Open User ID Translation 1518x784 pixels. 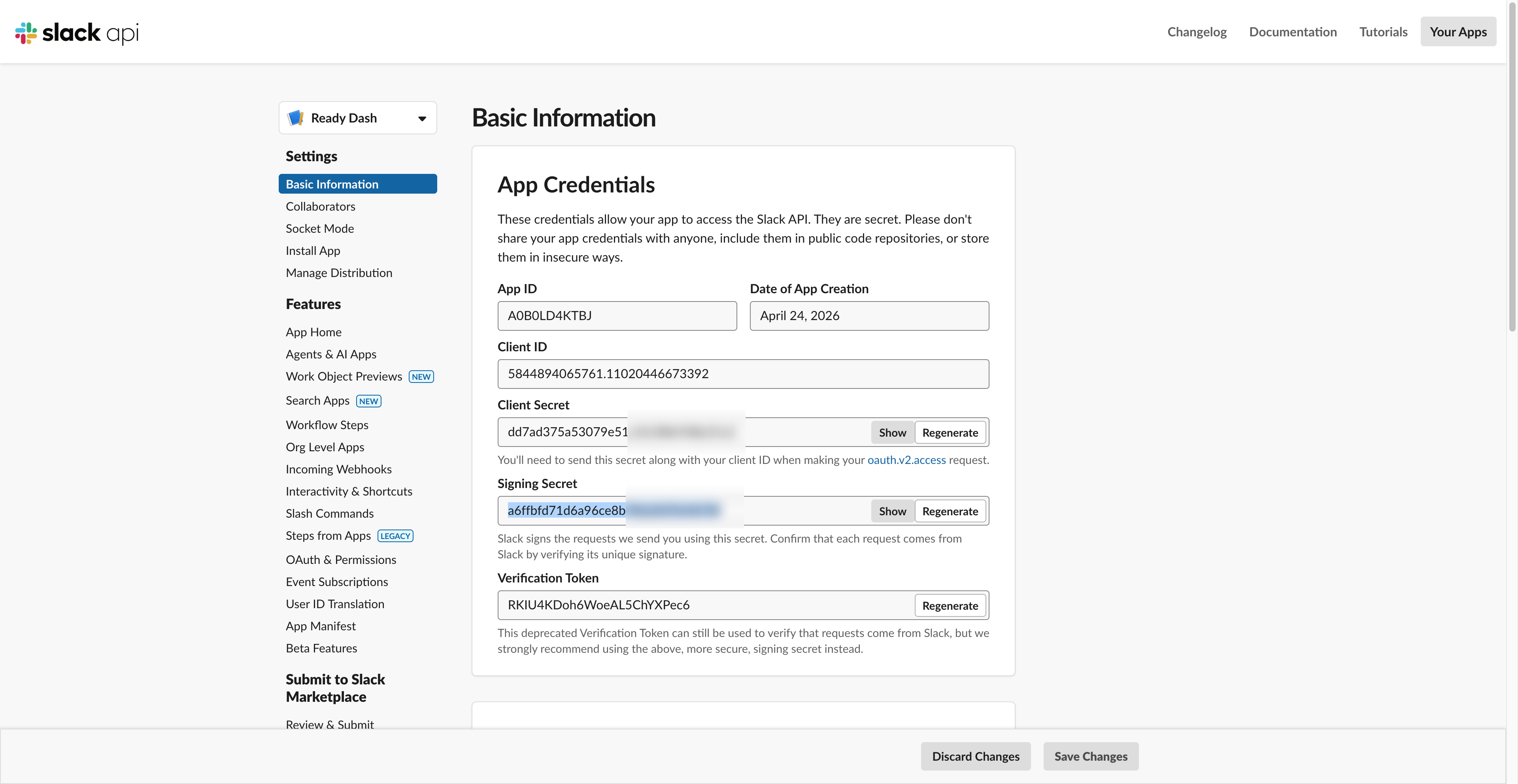335,604
